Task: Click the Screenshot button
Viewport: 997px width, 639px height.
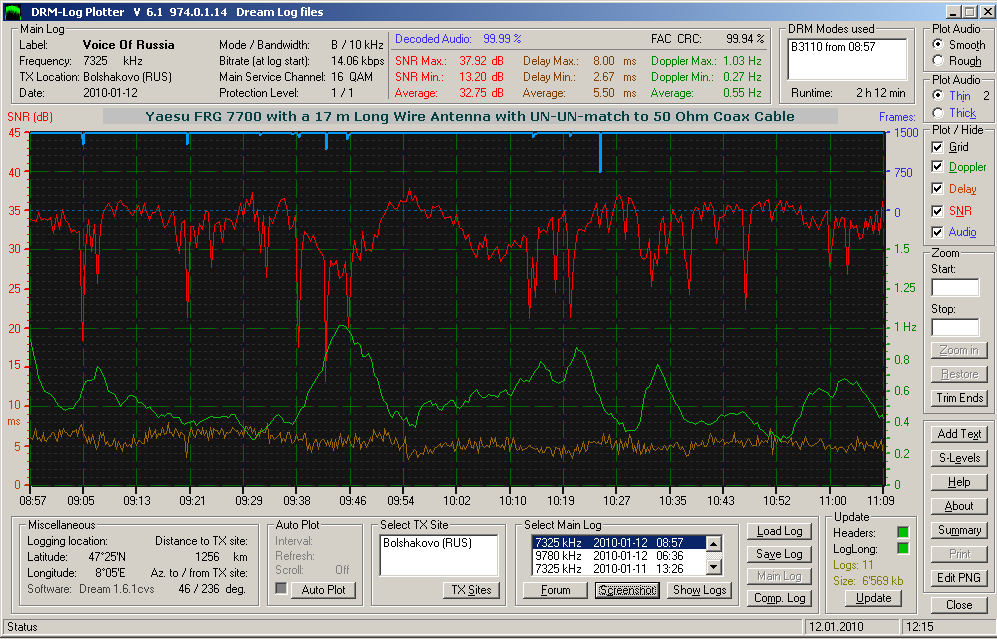Action: click(627, 590)
